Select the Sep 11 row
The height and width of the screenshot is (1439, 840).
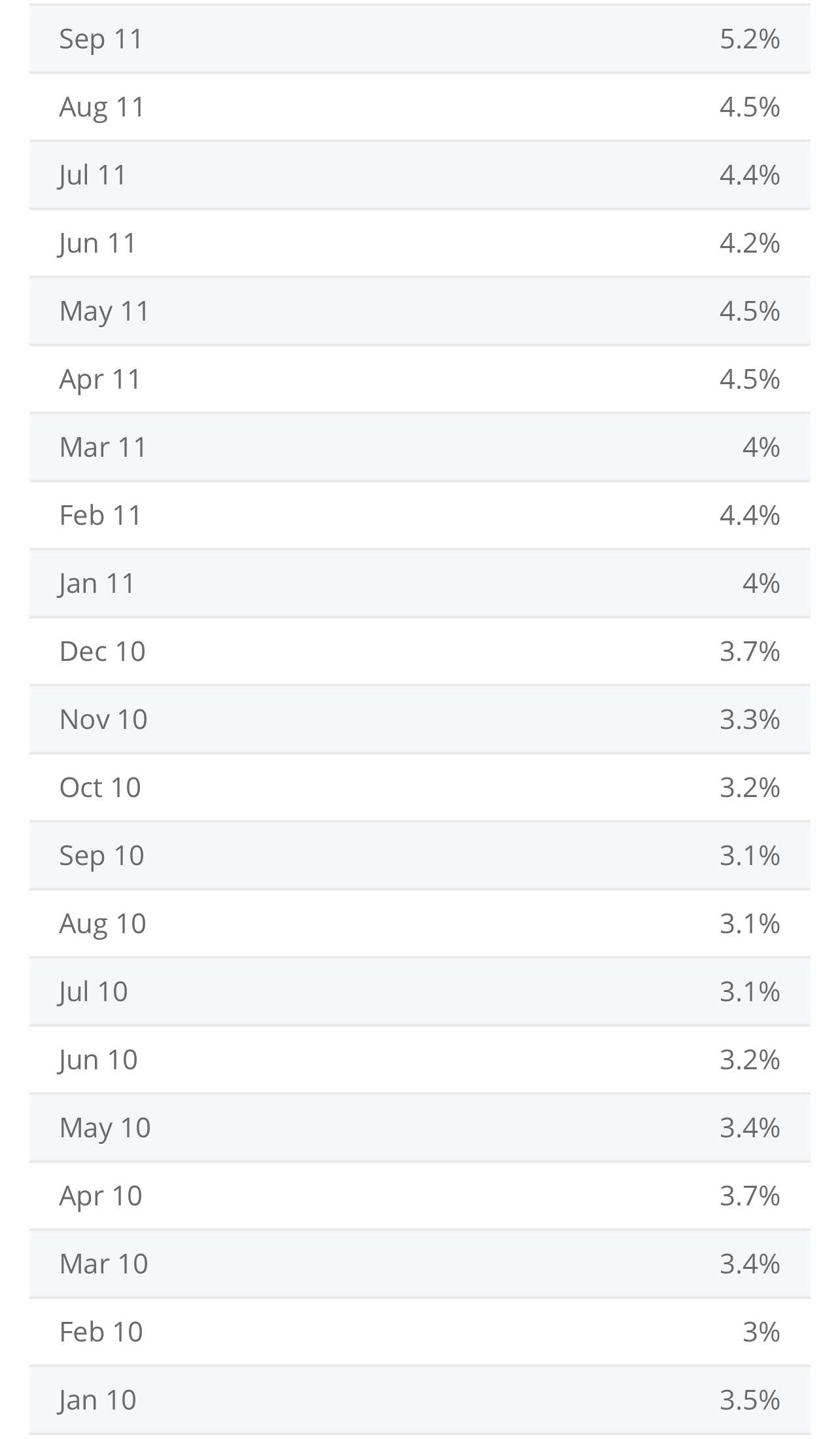[420, 39]
